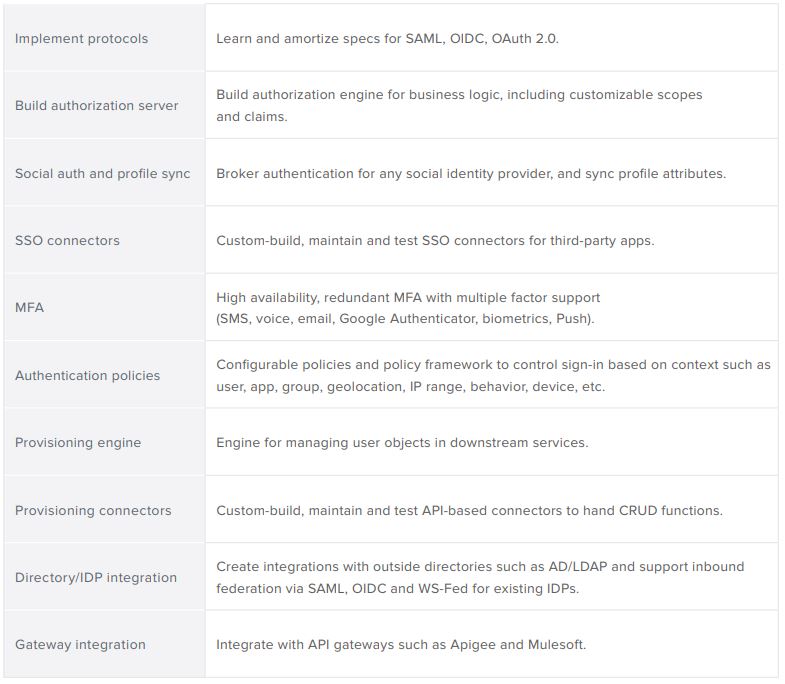Click the "Provisioning engine" row label
The height and width of the screenshot is (684, 785).
(x=78, y=443)
